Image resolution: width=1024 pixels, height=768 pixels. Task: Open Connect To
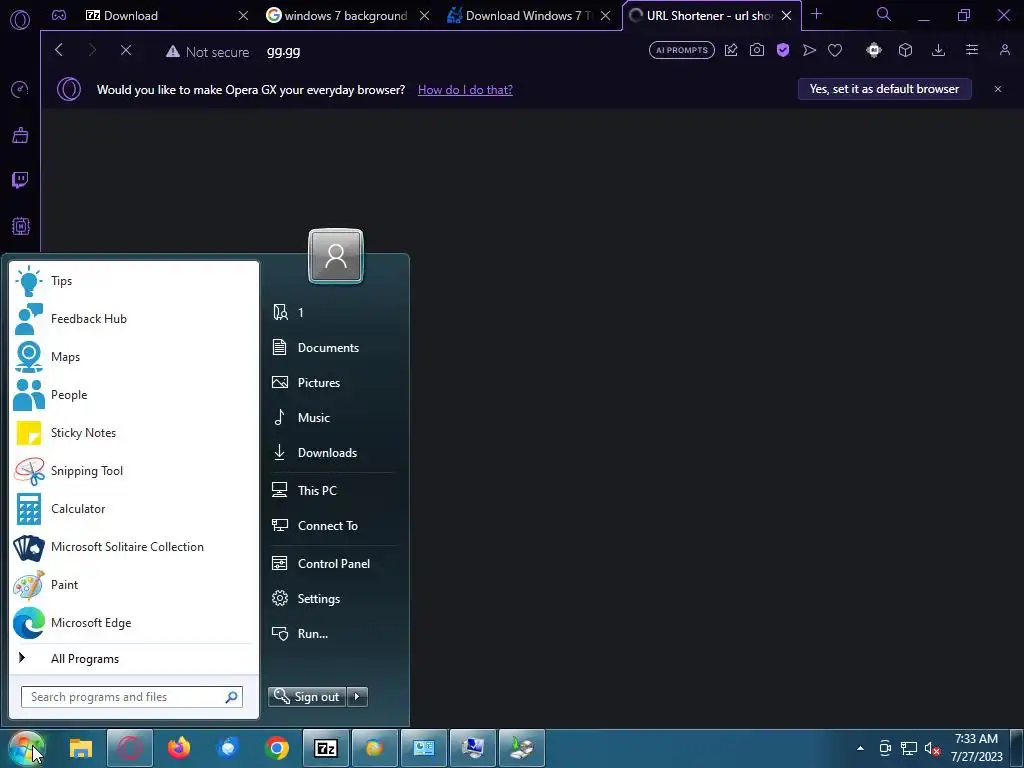tap(334, 526)
